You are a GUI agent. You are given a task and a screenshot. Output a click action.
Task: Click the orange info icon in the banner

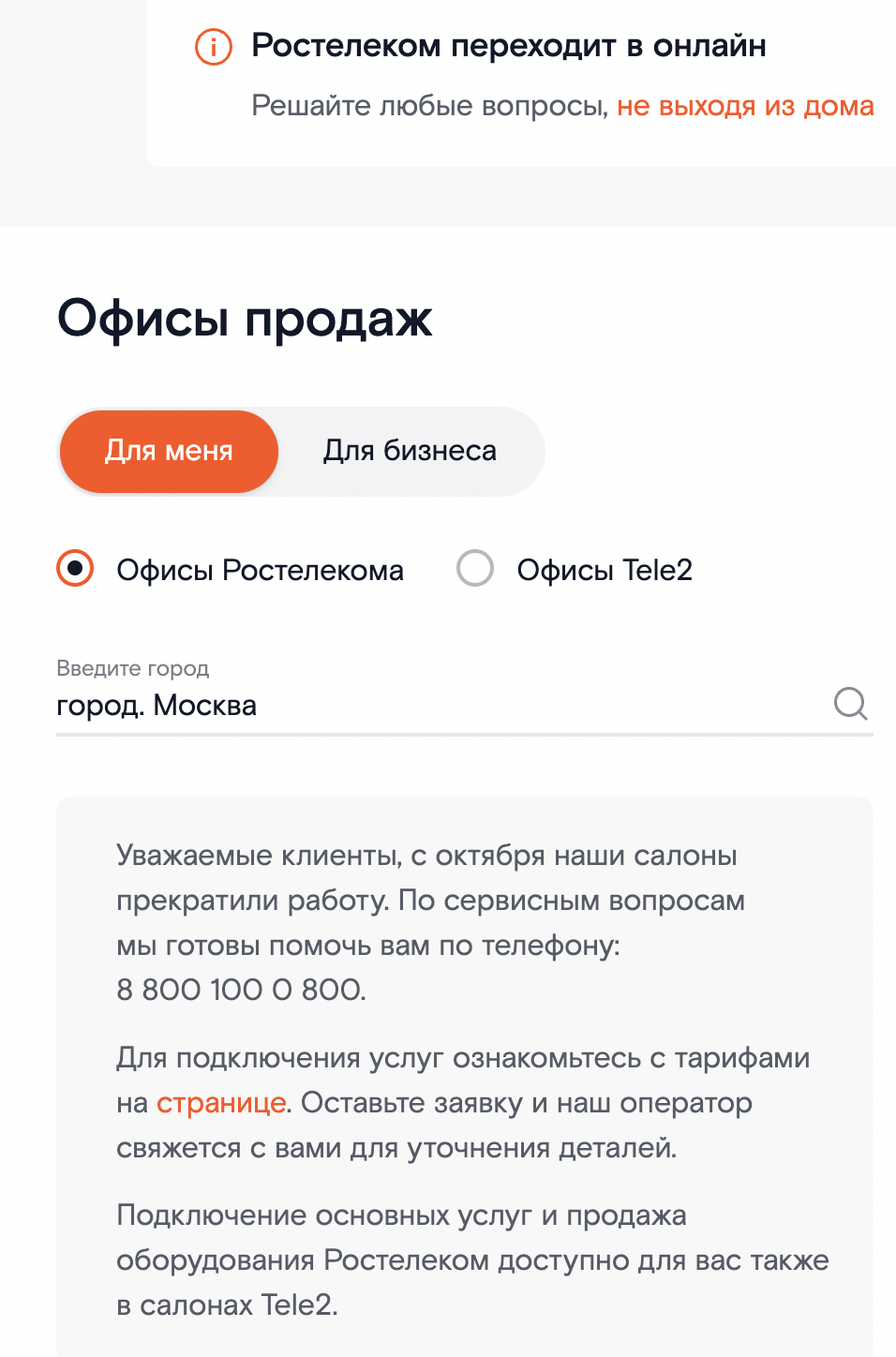point(213,46)
